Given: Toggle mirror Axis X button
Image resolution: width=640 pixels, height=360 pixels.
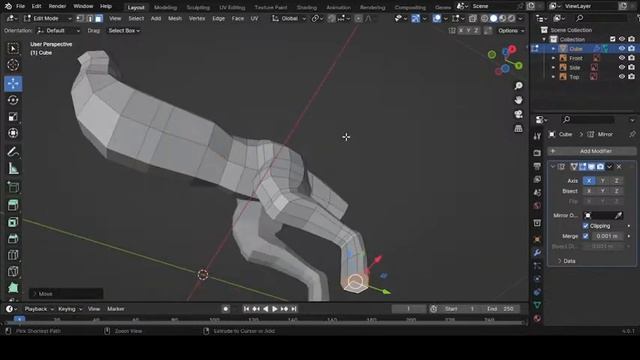Looking at the screenshot, I should pyautogui.click(x=589, y=180).
